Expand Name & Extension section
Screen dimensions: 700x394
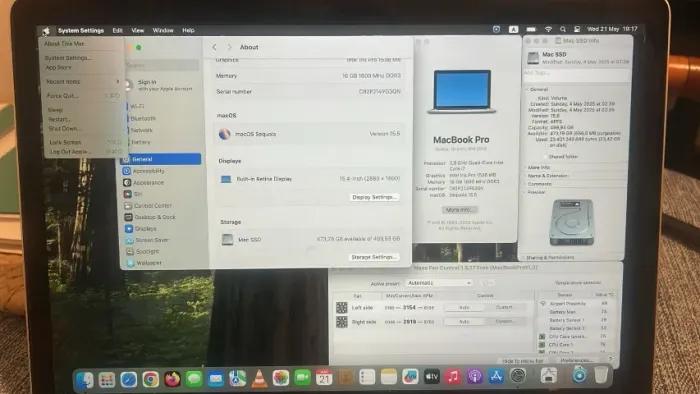525,176
